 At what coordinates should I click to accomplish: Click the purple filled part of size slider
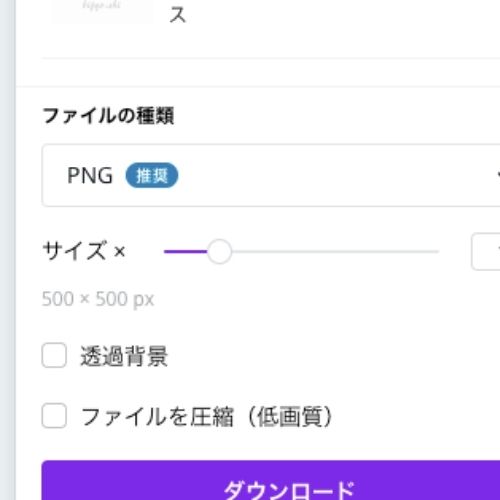(185, 251)
